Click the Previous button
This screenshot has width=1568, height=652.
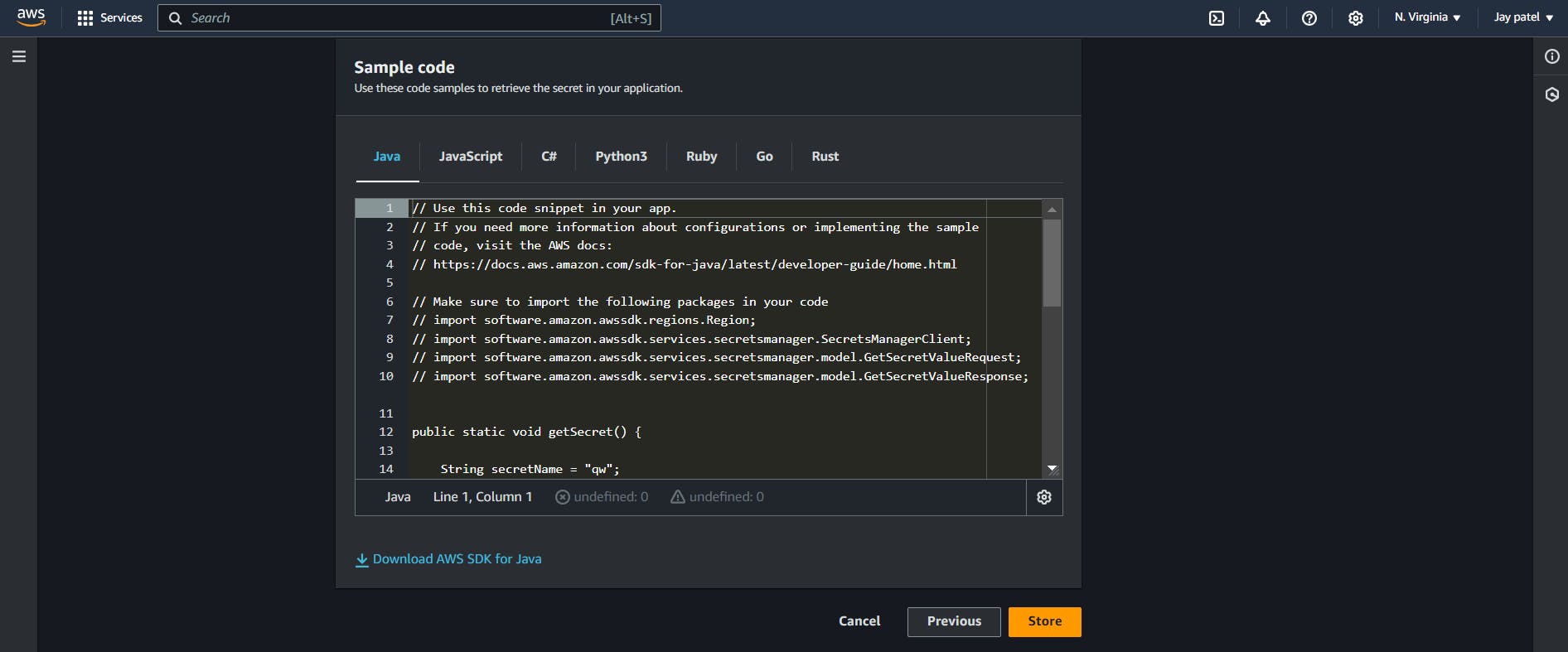tap(954, 621)
